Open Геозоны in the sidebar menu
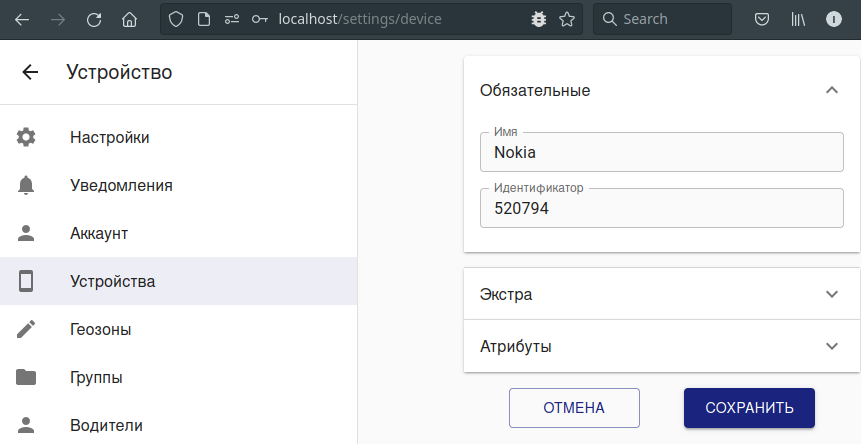Screen dimensions: 861x444 coord(101,329)
